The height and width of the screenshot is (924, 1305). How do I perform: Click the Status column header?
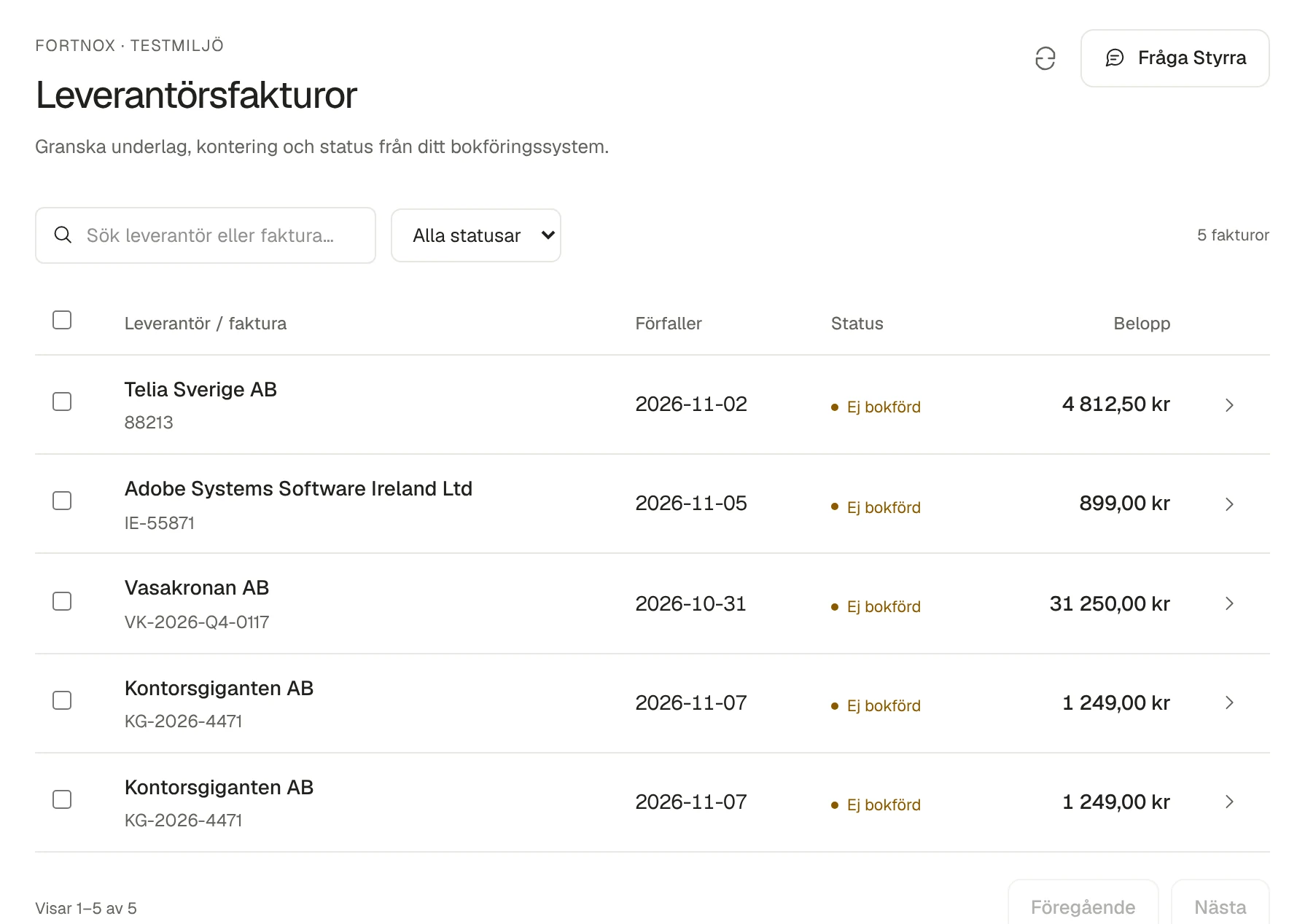857,324
